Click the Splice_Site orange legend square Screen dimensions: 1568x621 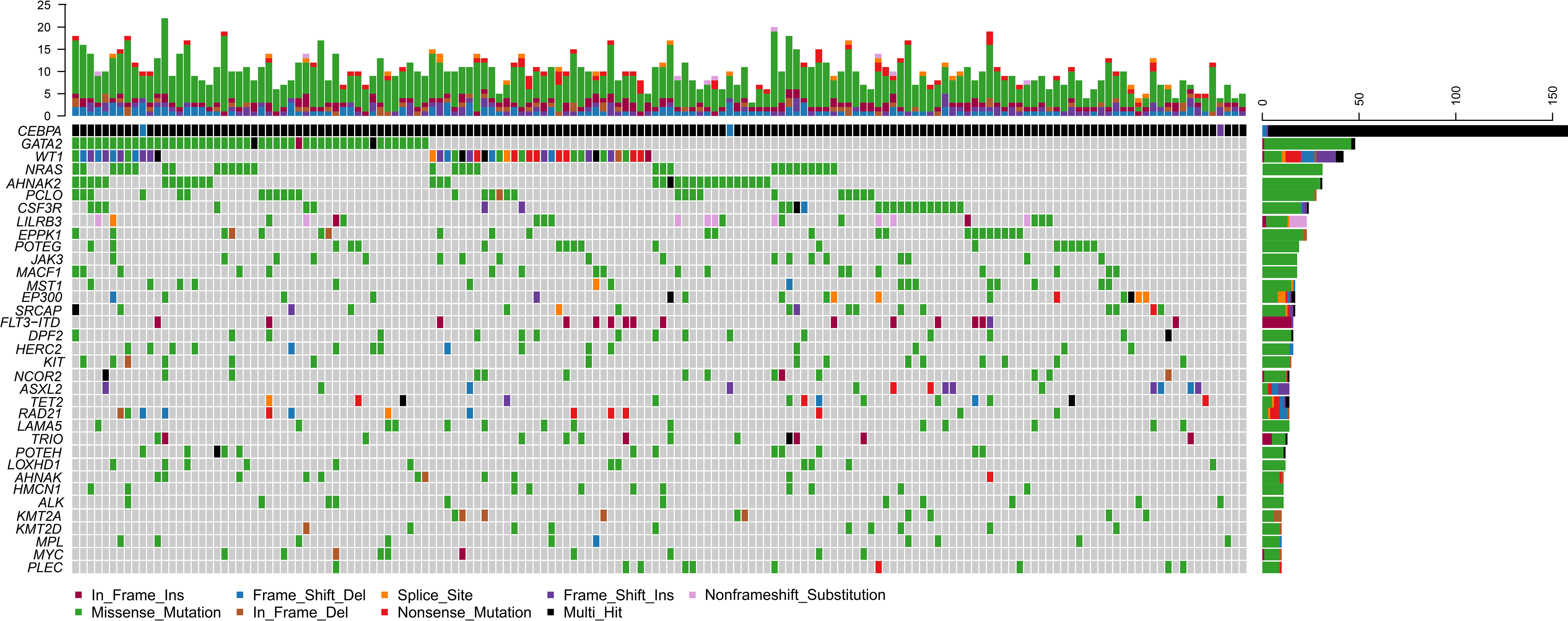385,594
